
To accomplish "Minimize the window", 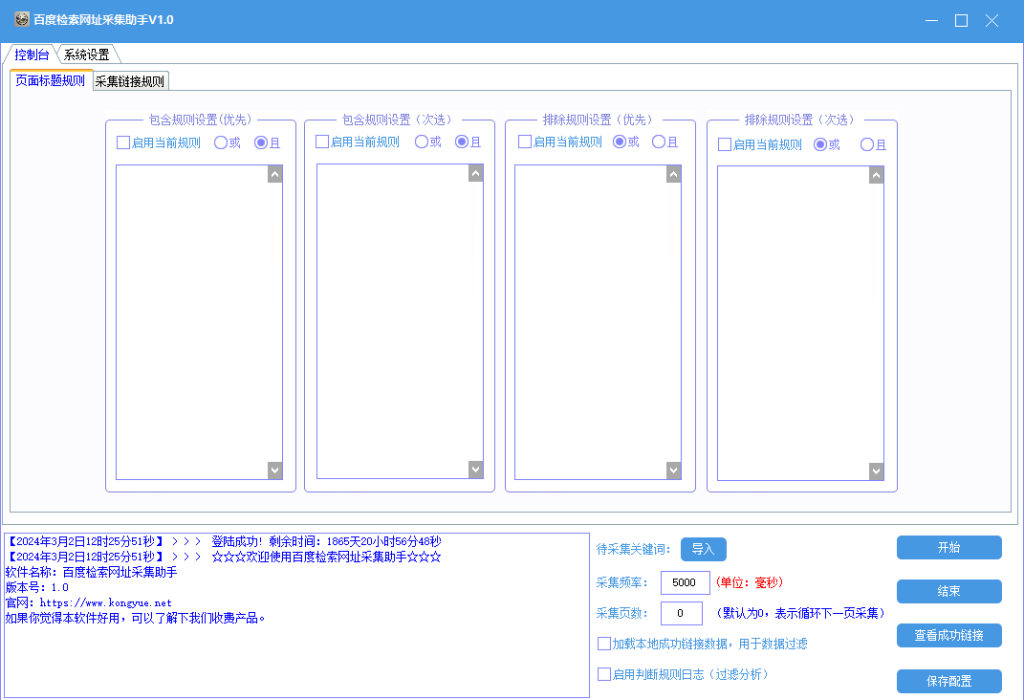I will (932, 20).
